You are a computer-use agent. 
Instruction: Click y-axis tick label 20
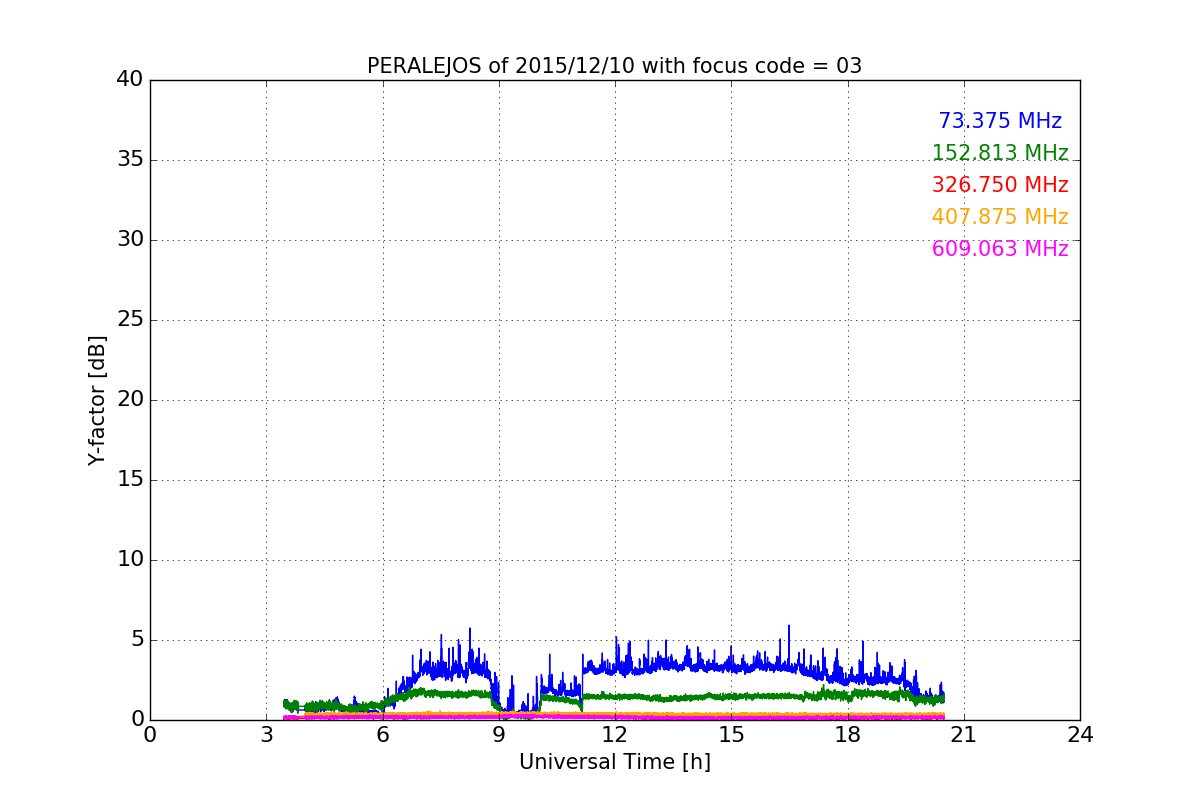130,400
